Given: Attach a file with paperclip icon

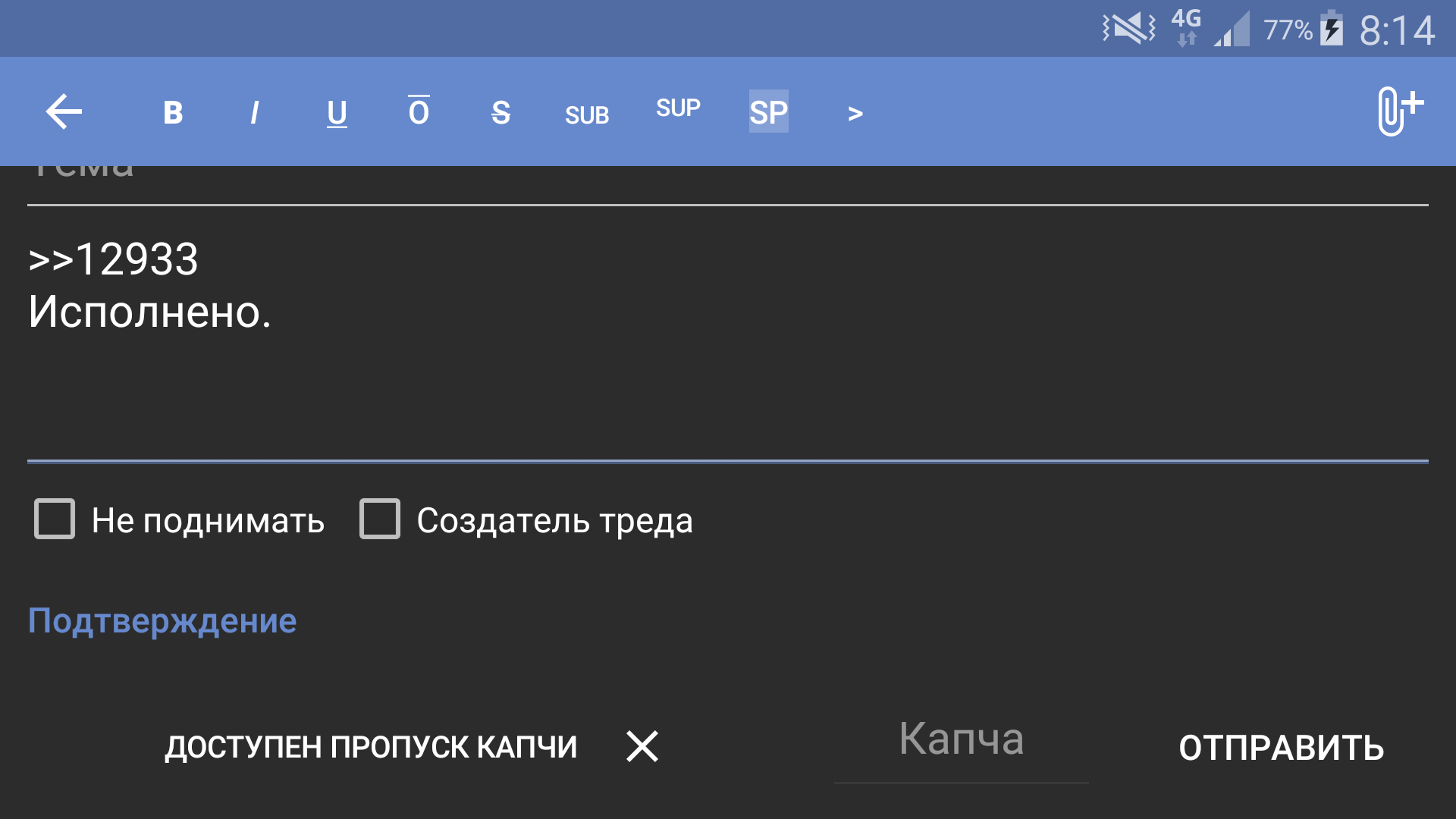Looking at the screenshot, I should tap(1398, 111).
